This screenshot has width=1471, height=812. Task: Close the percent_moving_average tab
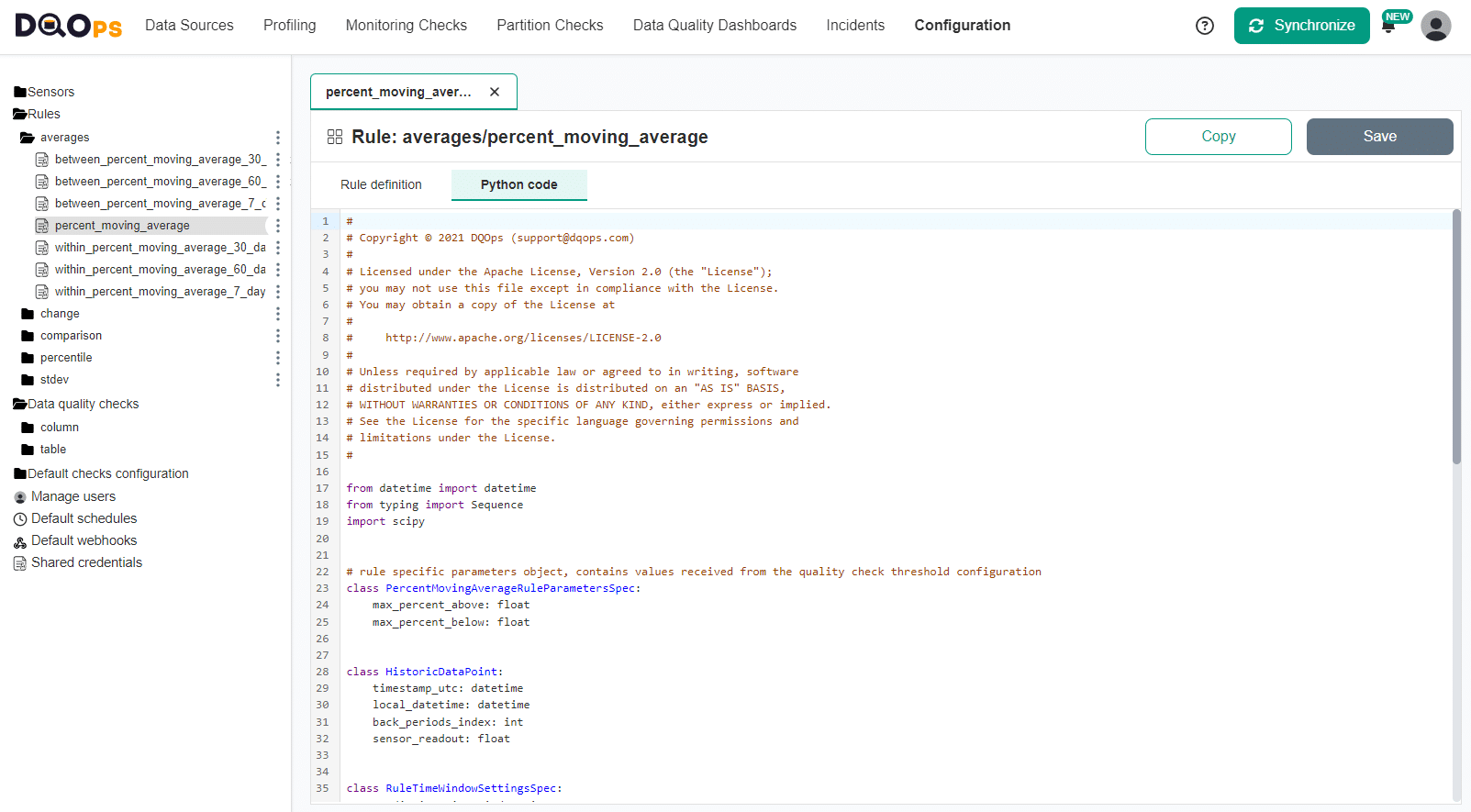pos(495,92)
